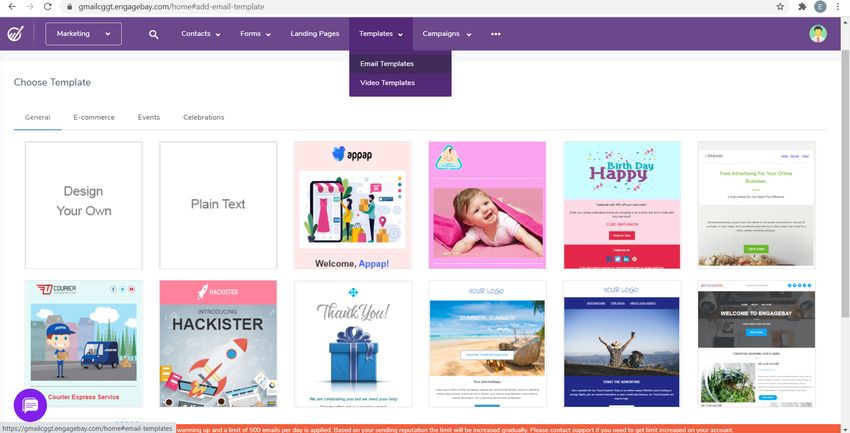This screenshot has height=433, width=850.
Task: Click the EngageBay logo icon
Action: click(x=15, y=34)
